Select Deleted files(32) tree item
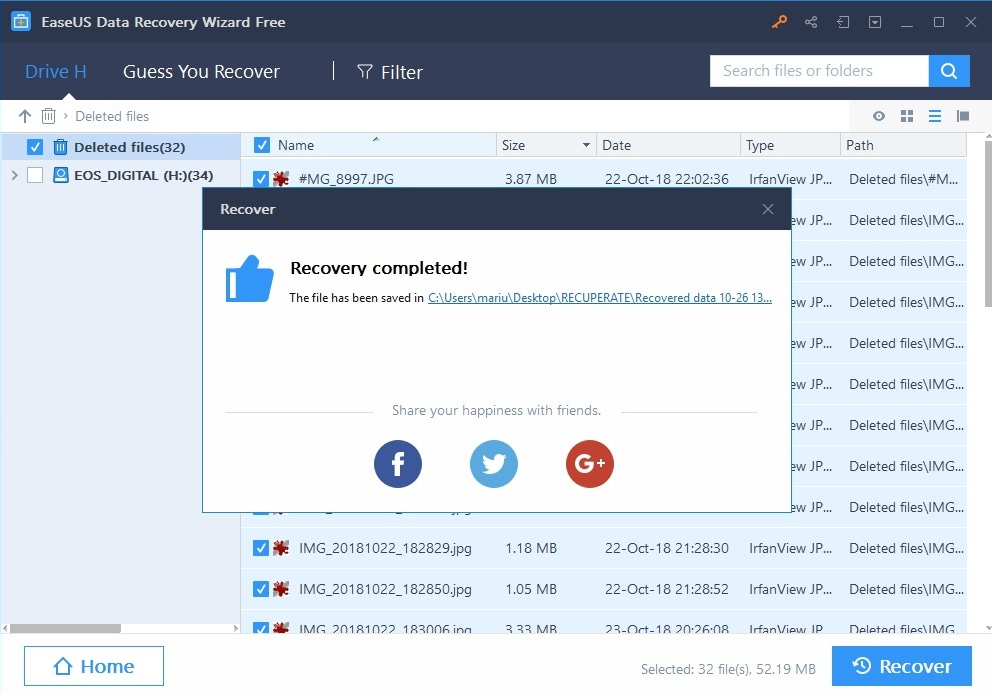The height and width of the screenshot is (694, 992). point(120,147)
